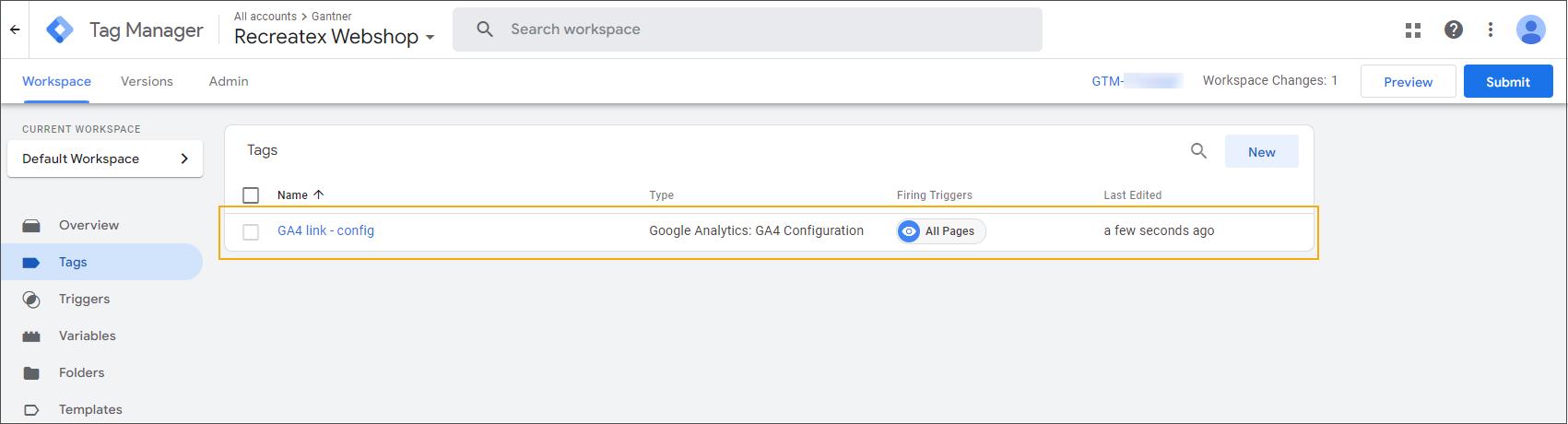
Task: Open the help question mark icon
Action: (x=1453, y=29)
